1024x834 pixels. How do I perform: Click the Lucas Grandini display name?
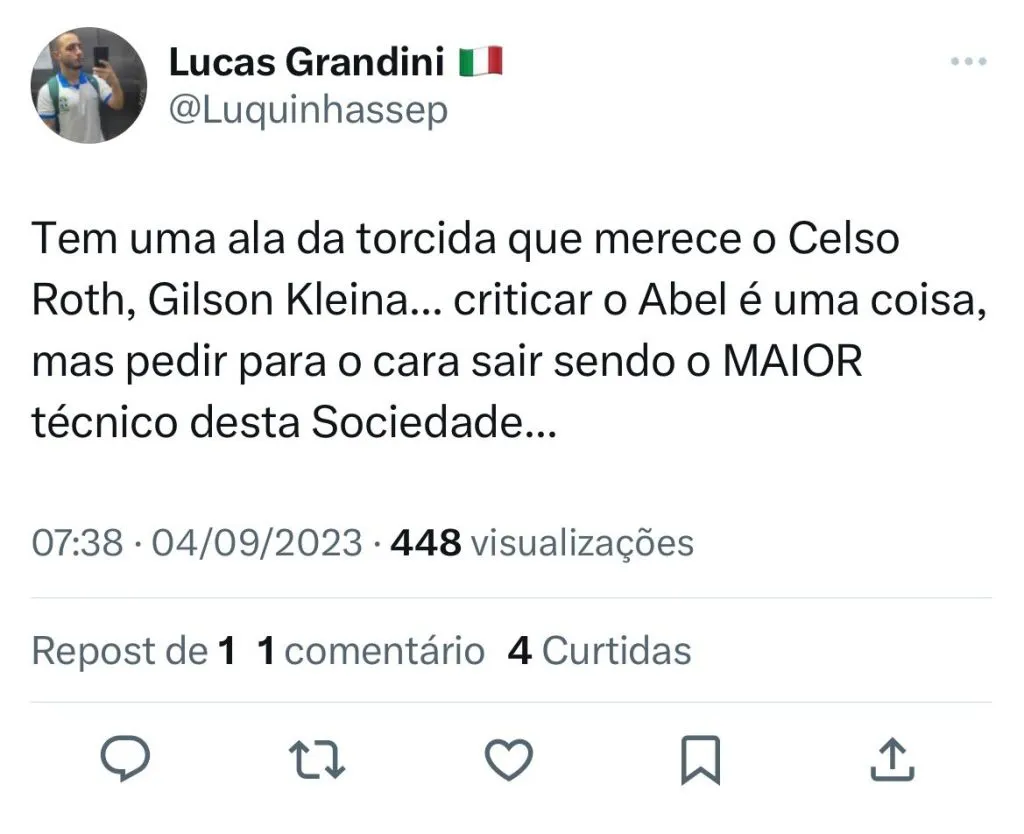(x=306, y=62)
